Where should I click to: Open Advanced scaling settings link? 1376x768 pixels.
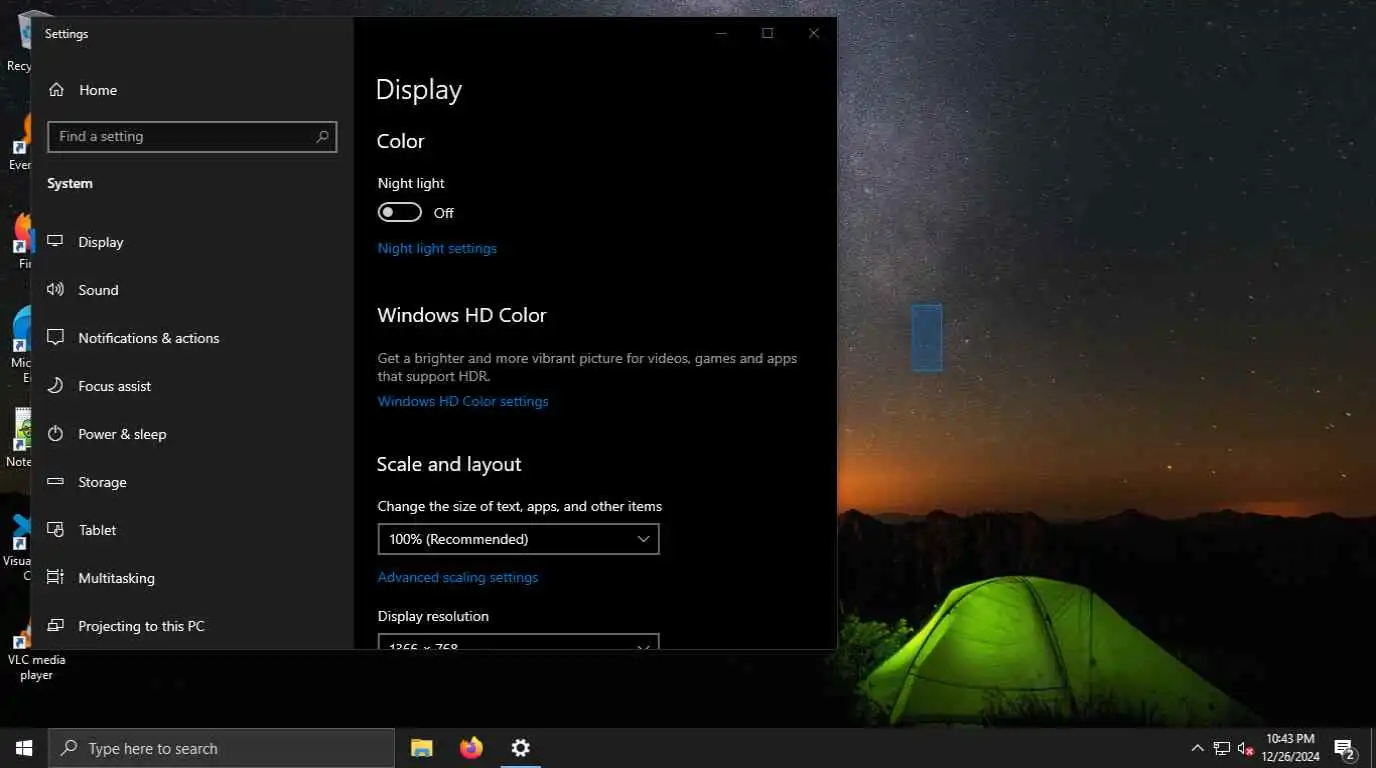point(458,577)
